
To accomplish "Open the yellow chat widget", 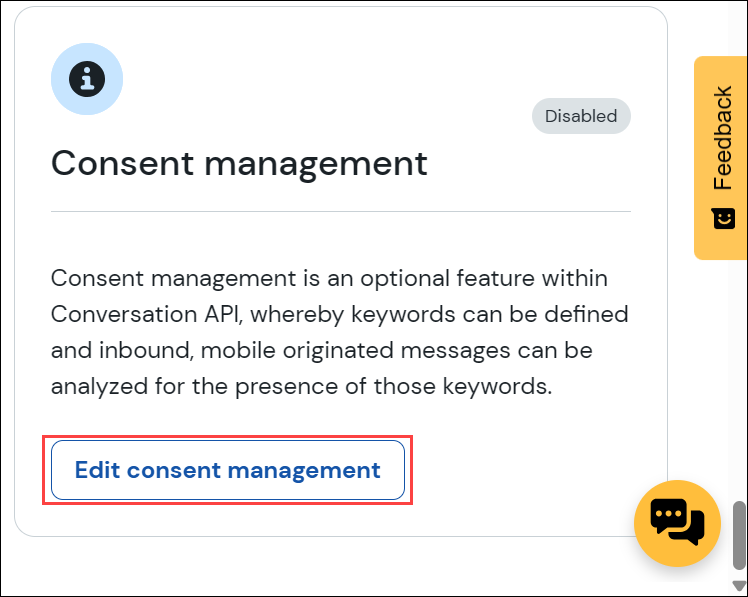I will [677, 523].
